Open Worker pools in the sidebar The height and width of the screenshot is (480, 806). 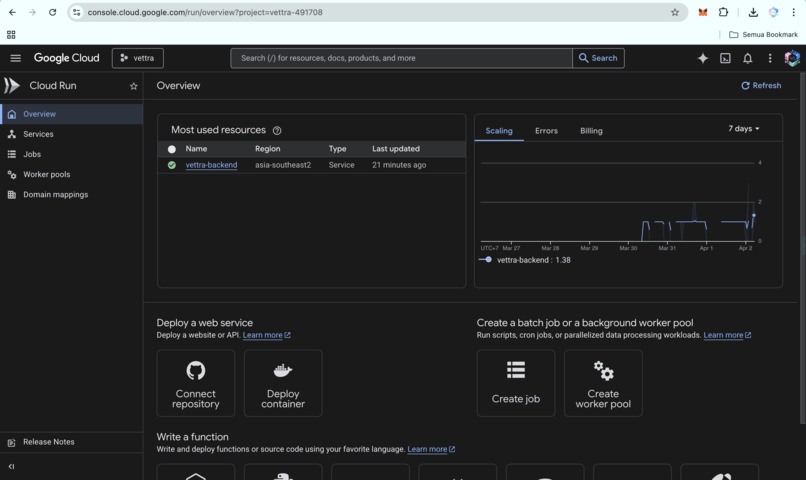[71, 174]
